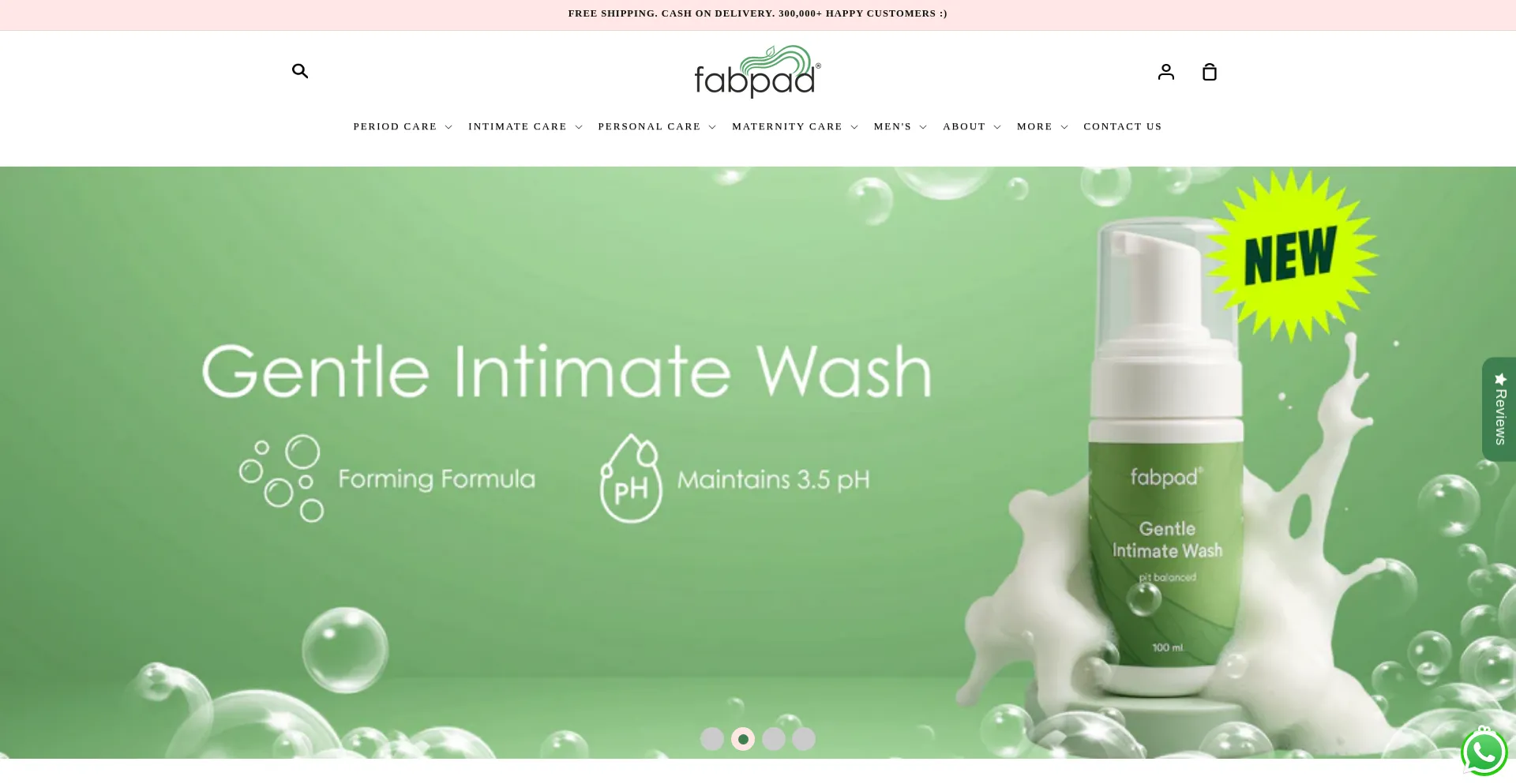Open the search magnifier icon
1516x784 pixels.
(x=300, y=71)
